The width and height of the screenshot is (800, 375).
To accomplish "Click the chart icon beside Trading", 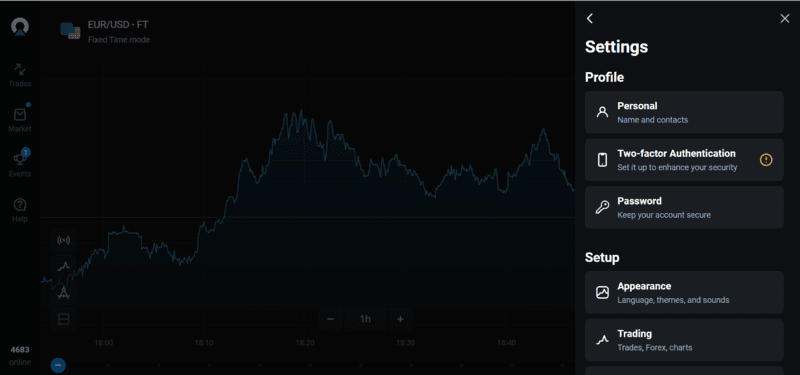I will click(x=603, y=340).
